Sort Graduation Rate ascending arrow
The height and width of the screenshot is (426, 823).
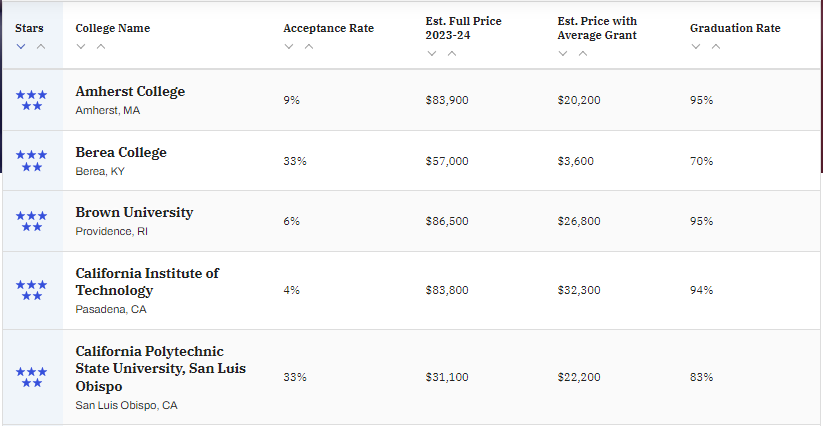click(715, 46)
